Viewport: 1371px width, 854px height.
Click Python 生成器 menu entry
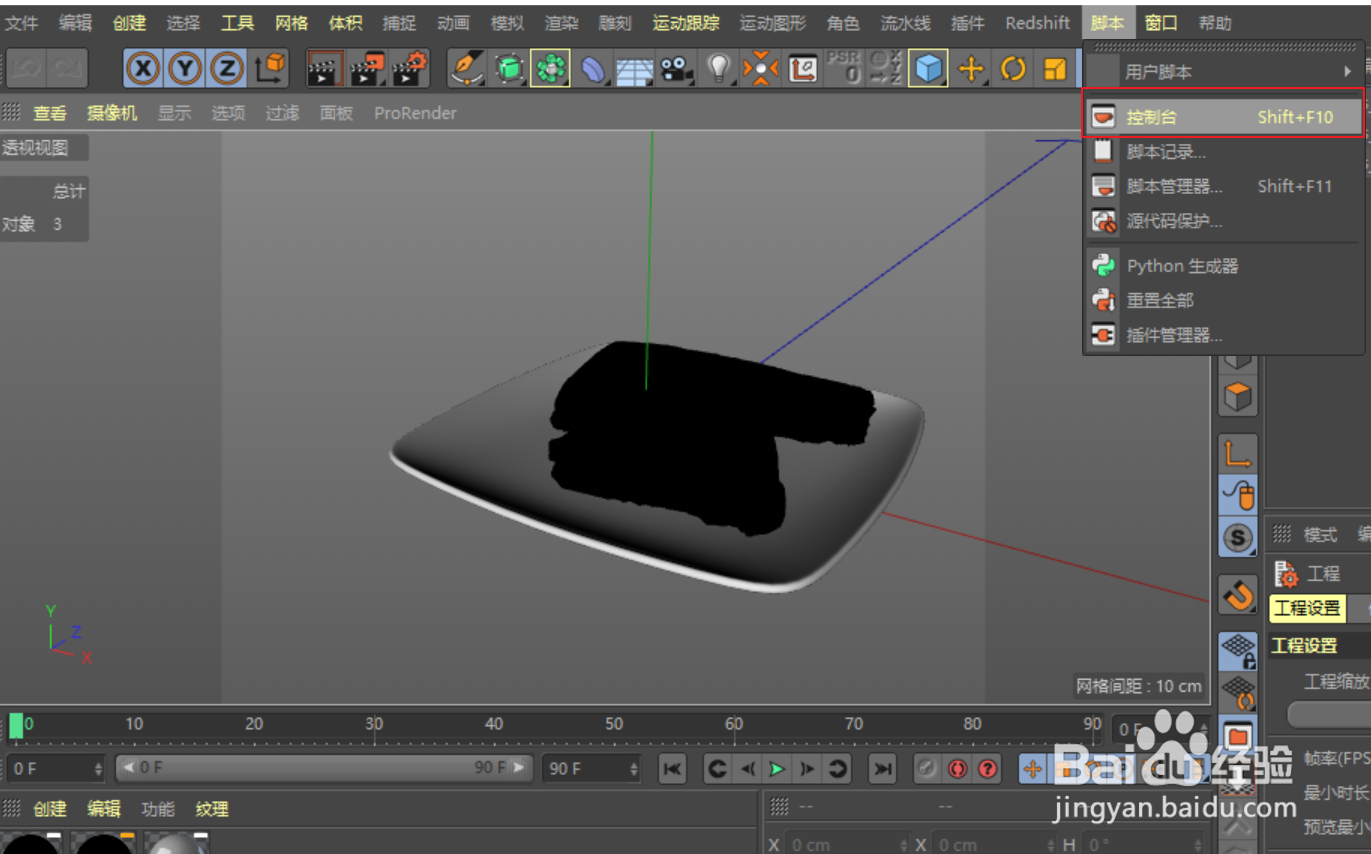1182,266
